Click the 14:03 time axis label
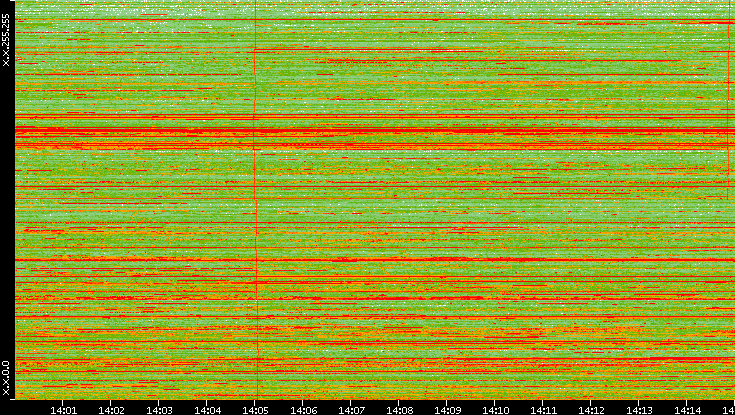This screenshot has width=735, height=415. [159, 410]
